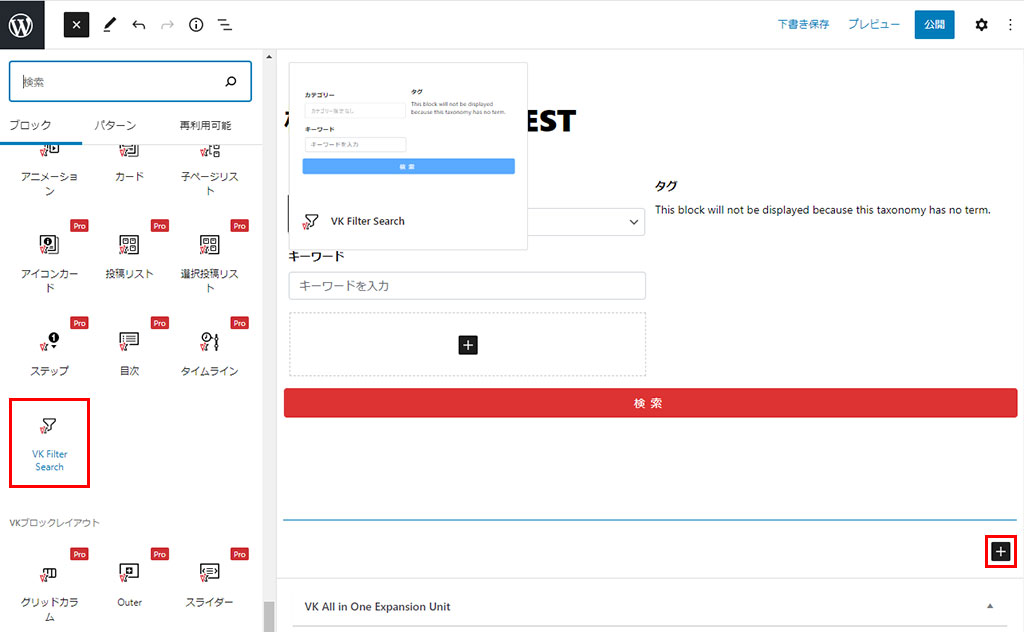
Task: Switch to the 再利用可能 tab
Action: point(205,126)
